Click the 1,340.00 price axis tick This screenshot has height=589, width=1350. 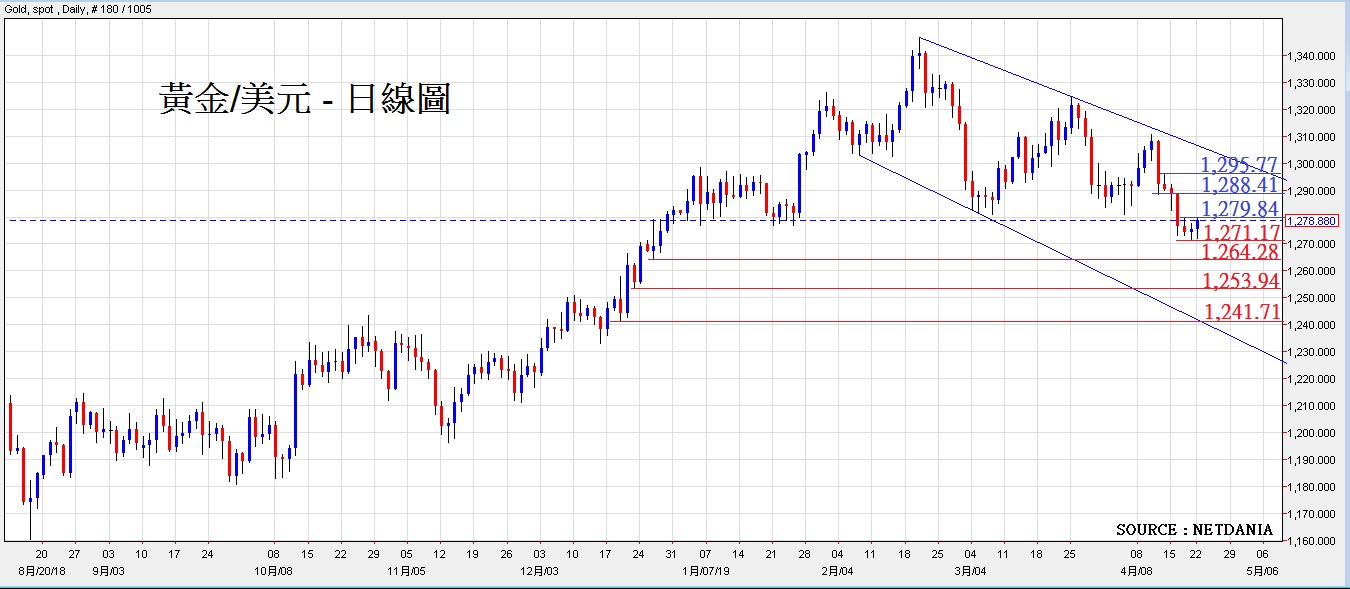click(x=1311, y=56)
